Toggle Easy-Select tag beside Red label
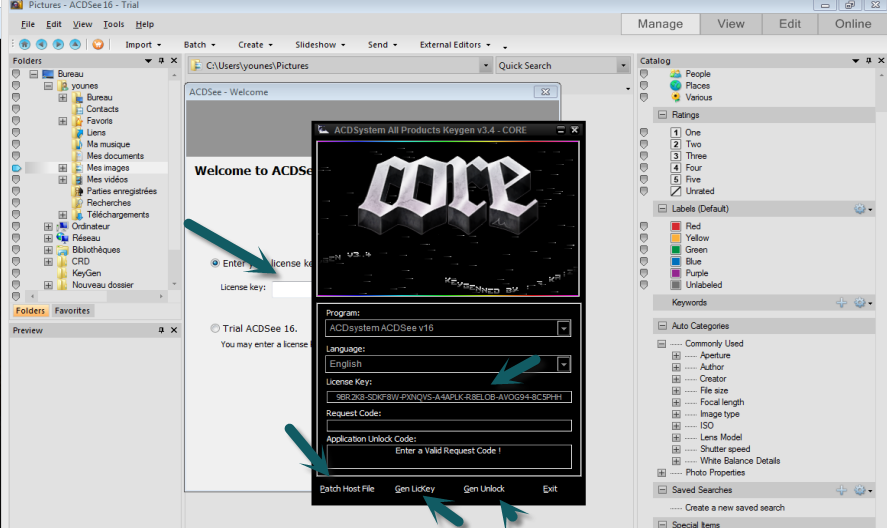 pos(644,226)
